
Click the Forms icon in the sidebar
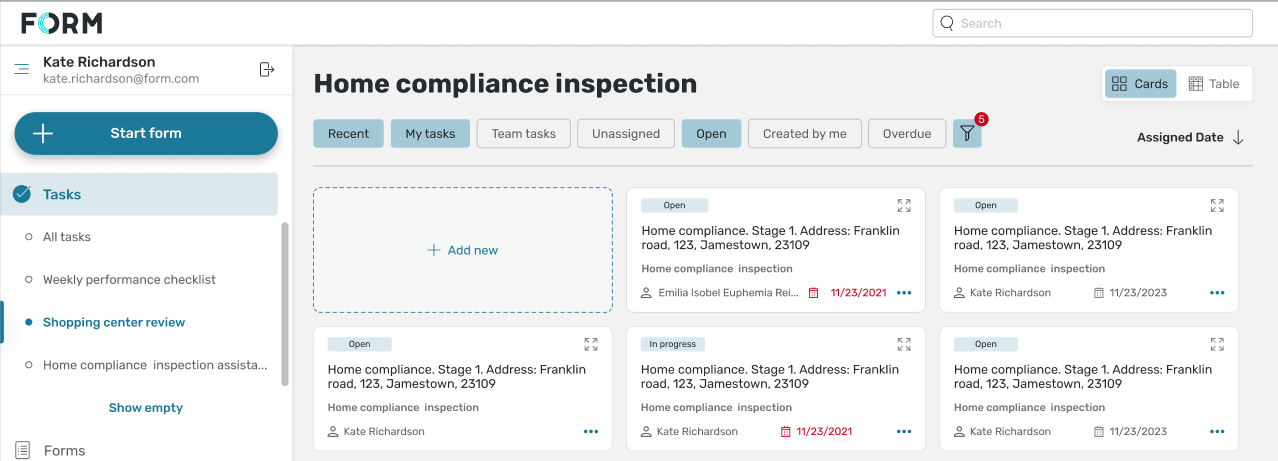[21, 450]
